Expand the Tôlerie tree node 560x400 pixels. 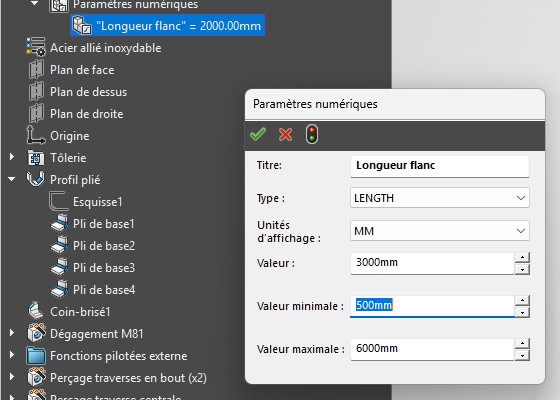pyautogui.click(x=12, y=157)
